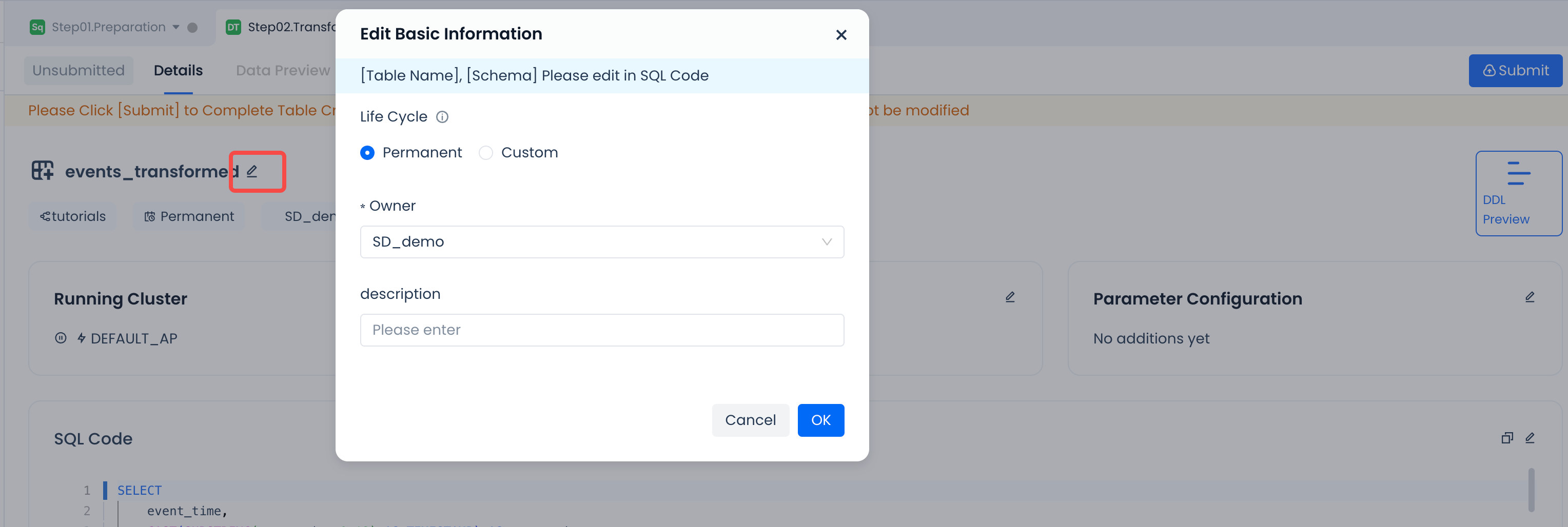Screen dimensions: 1568x527
Task: Switch to the Details tab
Action: tap(178, 71)
